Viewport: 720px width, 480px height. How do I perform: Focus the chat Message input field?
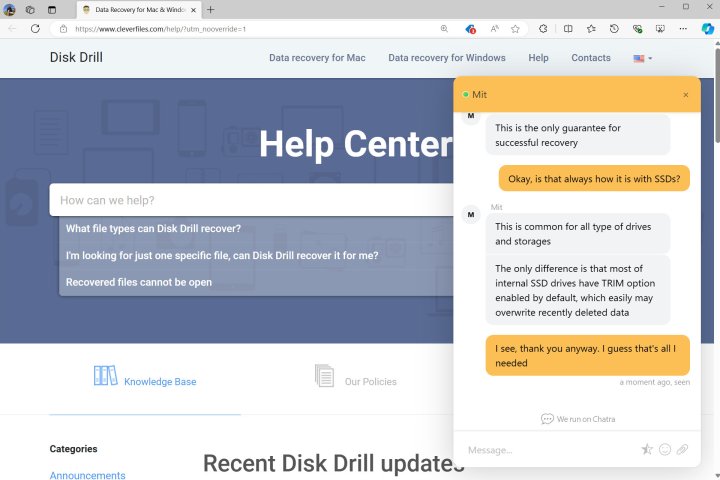[548, 450]
